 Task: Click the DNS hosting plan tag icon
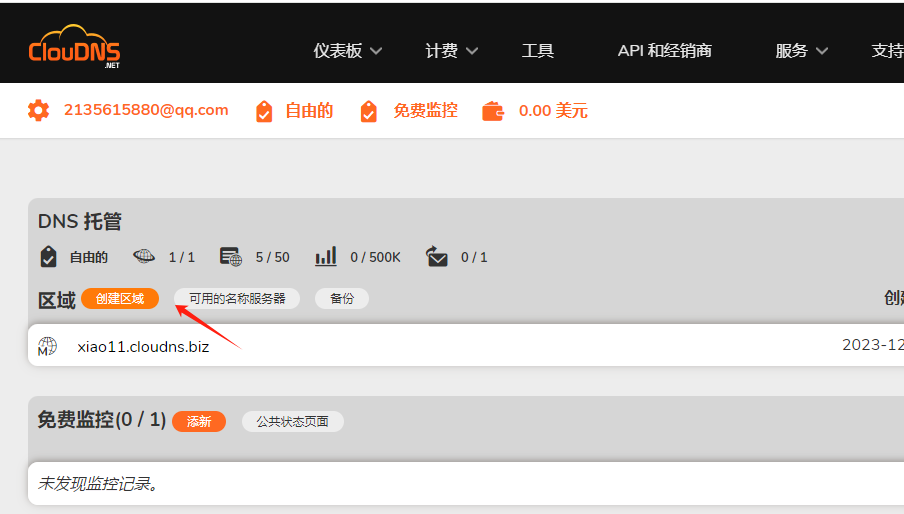click(48, 256)
